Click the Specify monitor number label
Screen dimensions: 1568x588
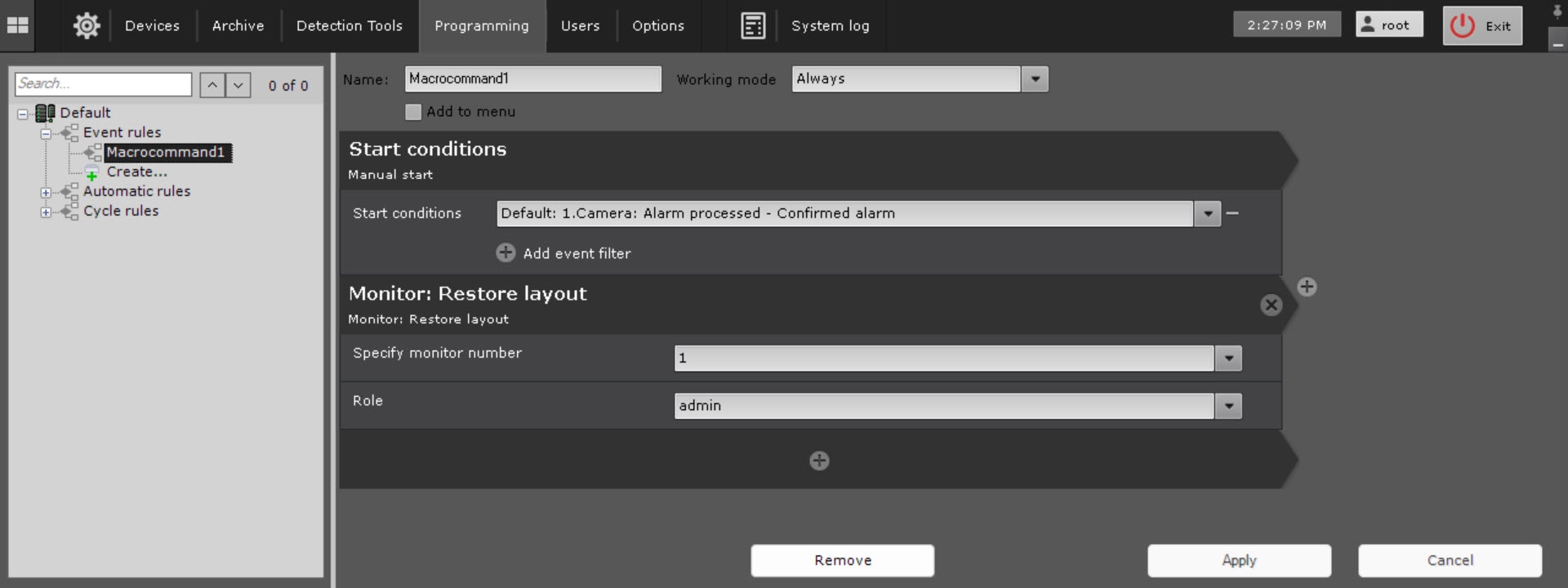coord(437,353)
